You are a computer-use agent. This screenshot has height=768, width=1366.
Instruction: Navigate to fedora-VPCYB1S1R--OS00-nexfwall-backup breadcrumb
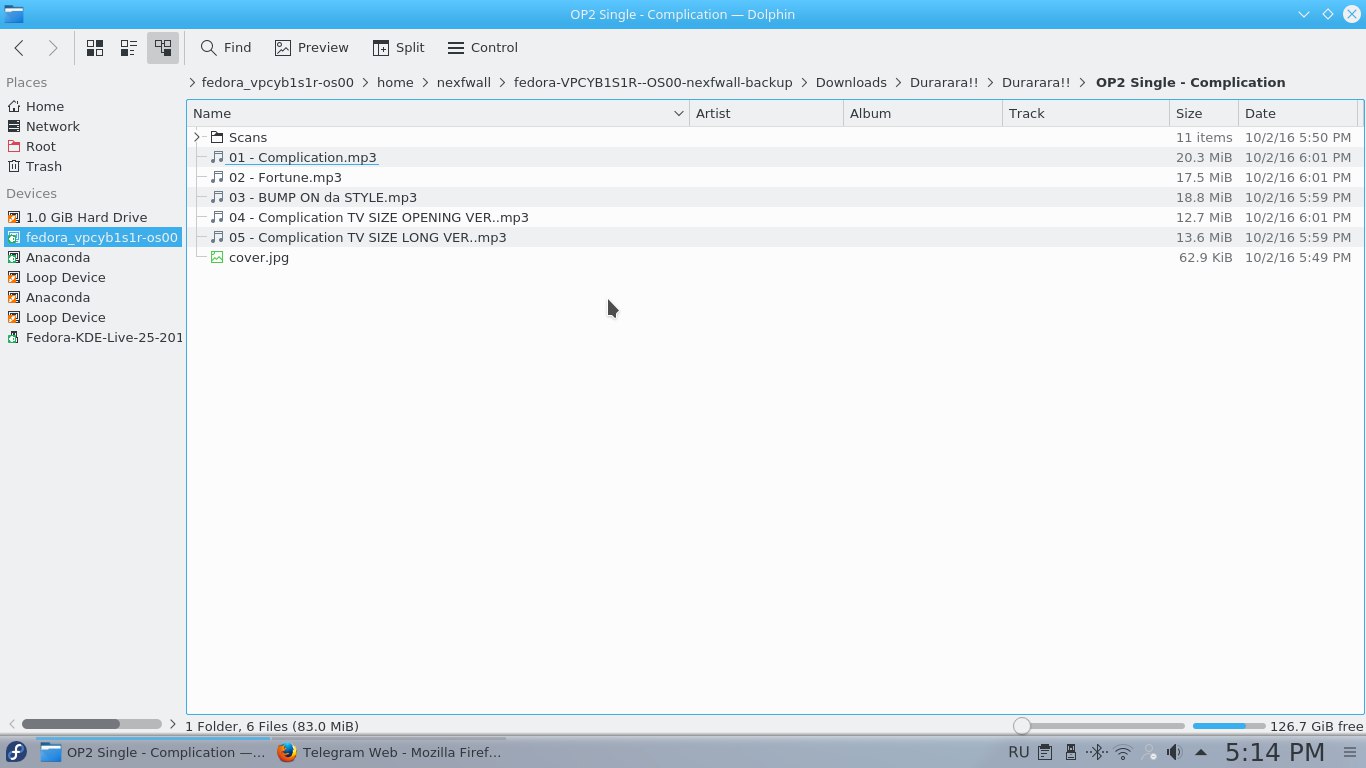point(653,82)
